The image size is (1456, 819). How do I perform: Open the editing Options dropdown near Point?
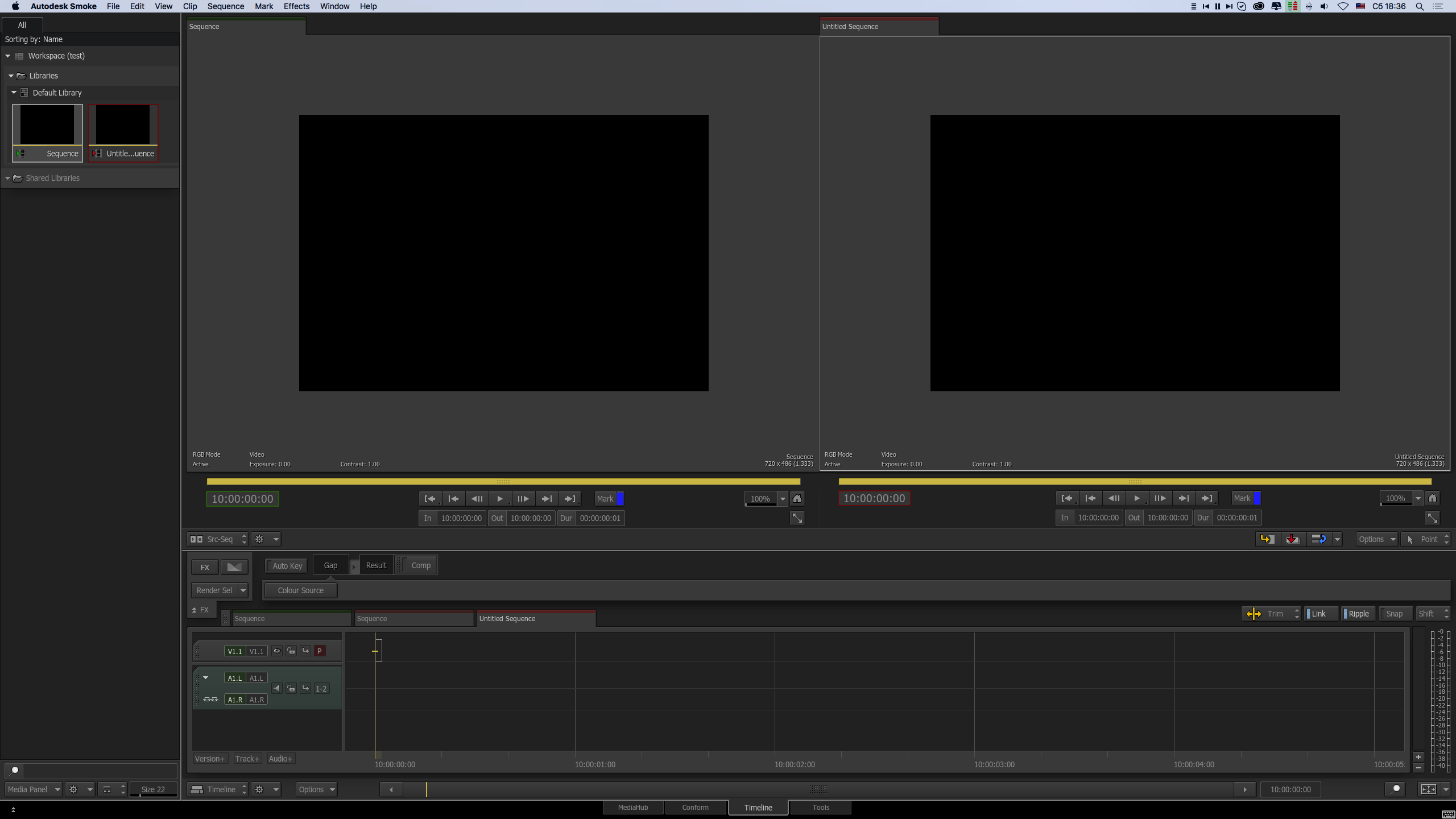pyautogui.click(x=1377, y=539)
